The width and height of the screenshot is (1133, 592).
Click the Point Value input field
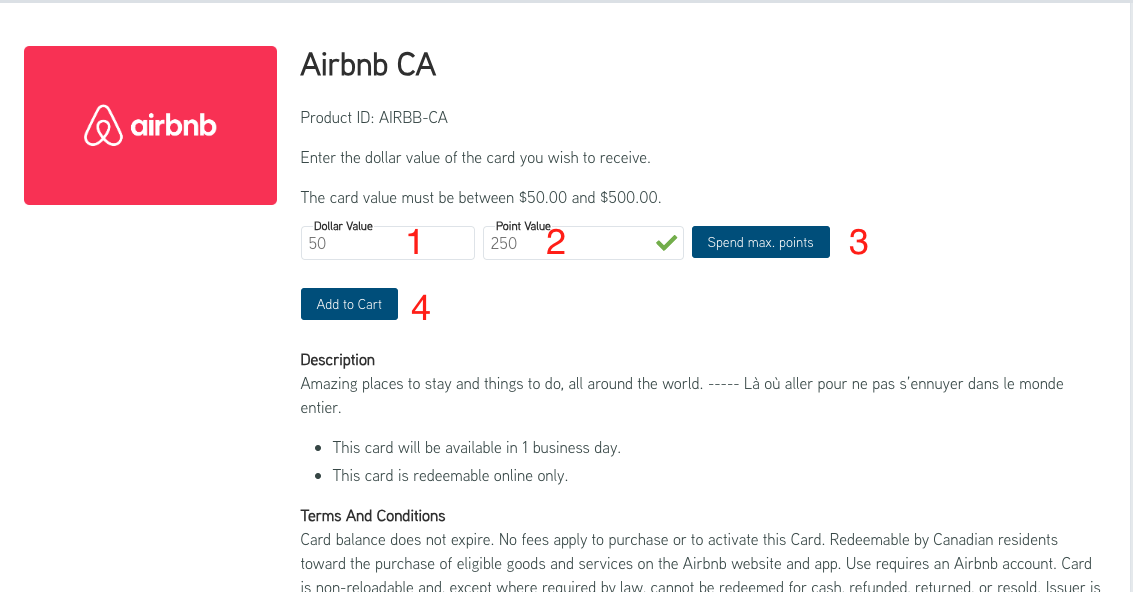pyautogui.click(x=583, y=243)
